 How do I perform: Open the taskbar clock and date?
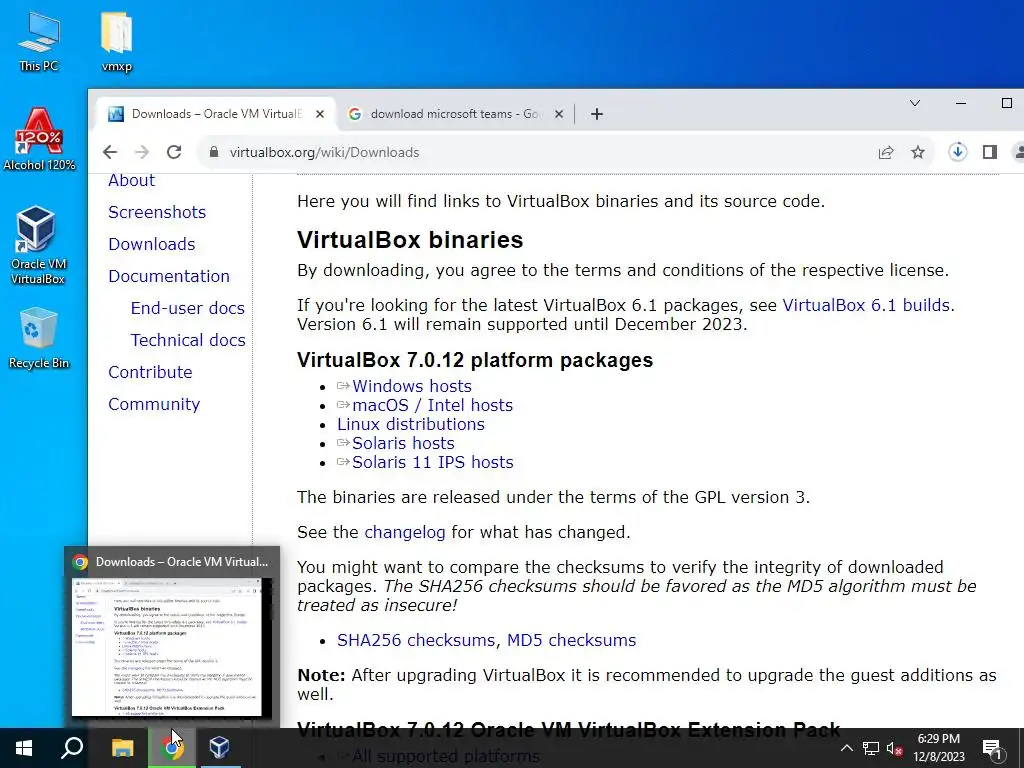(939, 748)
